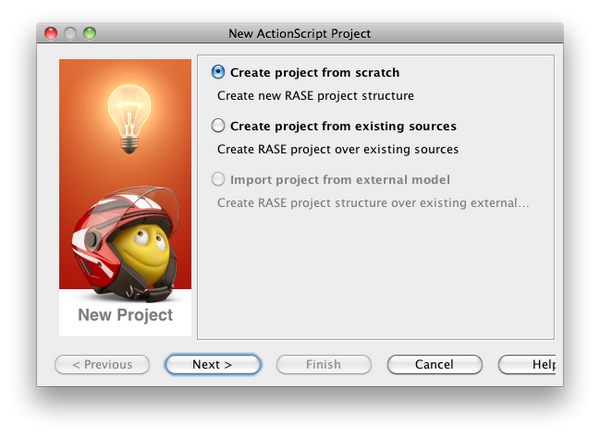The image size is (600, 437).
Task: Zoom the window with green title button
Action: pyautogui.click(x=90, y=33)
